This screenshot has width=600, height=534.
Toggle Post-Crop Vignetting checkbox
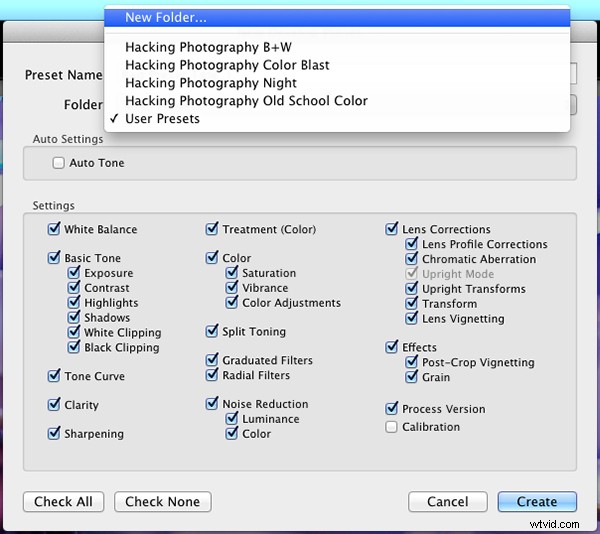click(411, 362)
